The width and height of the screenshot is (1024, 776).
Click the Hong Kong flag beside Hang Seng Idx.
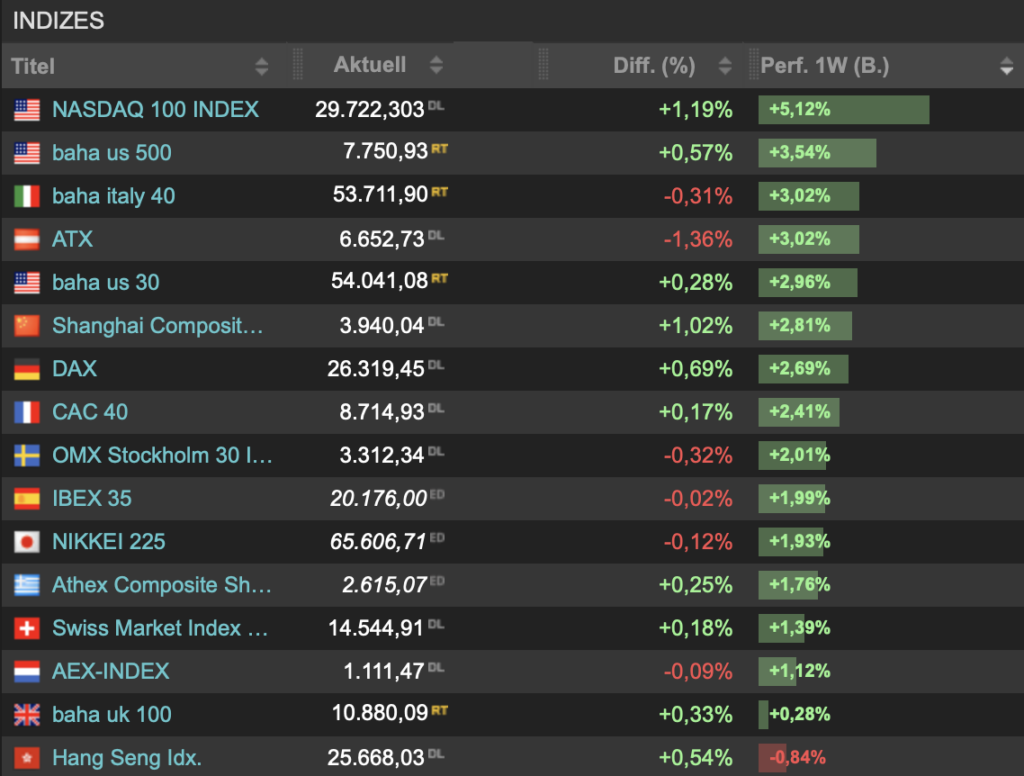coord(27,758)
